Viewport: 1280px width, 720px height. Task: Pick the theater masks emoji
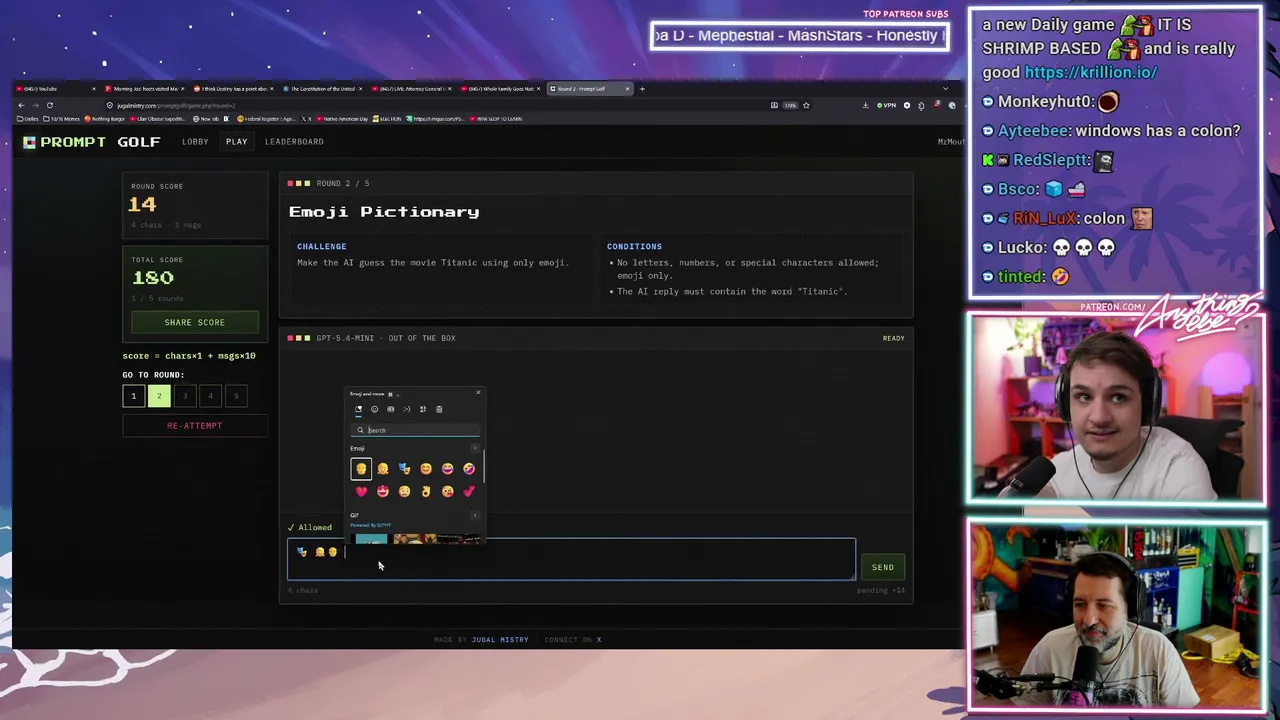coord(404,469)
